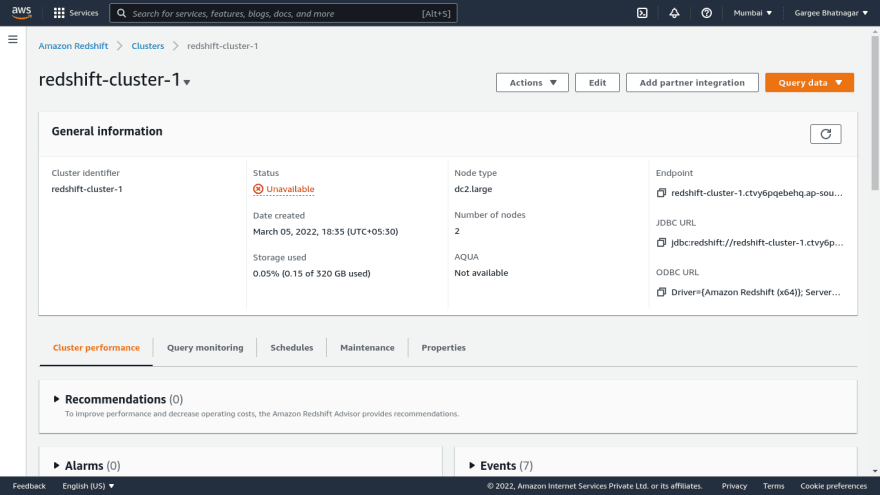
Task: Click the help question mark icon
Action: 707,13
